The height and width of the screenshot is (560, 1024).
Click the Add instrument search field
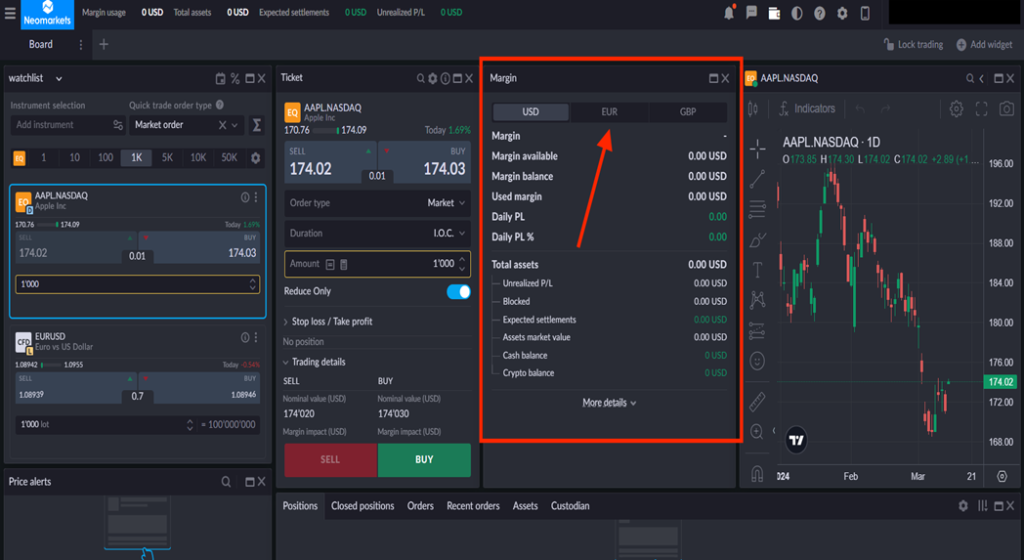(x=60, y=125)
